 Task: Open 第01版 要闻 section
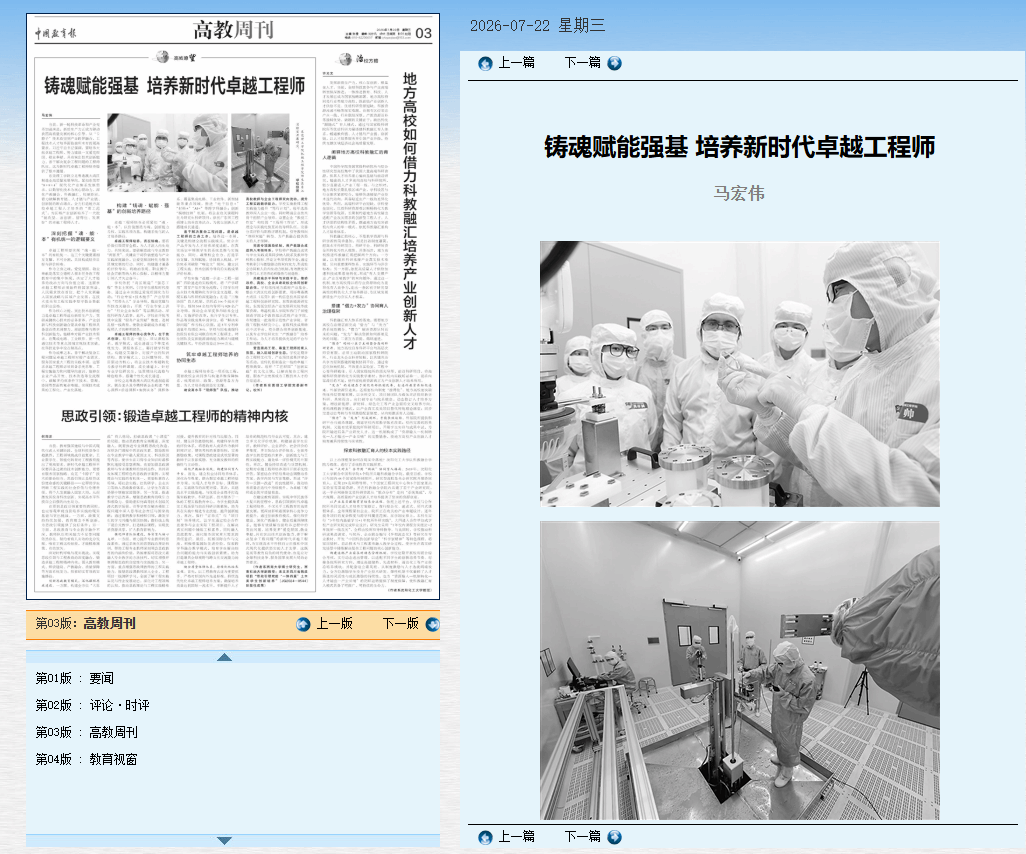click(75, 679)
